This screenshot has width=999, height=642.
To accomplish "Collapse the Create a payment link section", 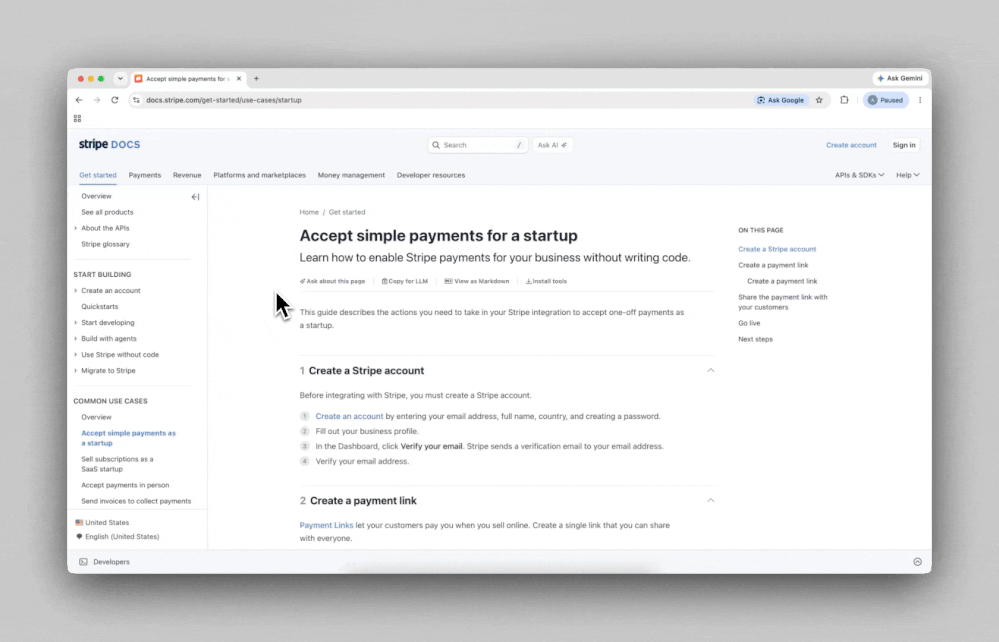I will (x=710, y=500).
